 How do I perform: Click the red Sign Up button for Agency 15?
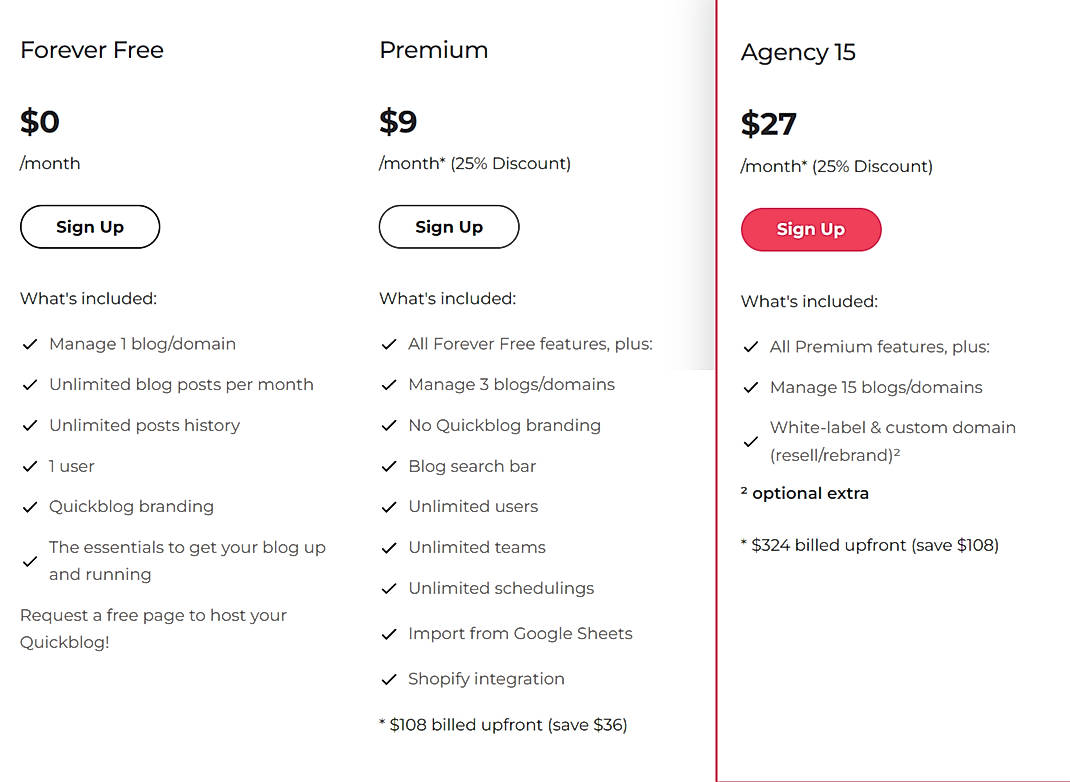(x=811, y=229)
